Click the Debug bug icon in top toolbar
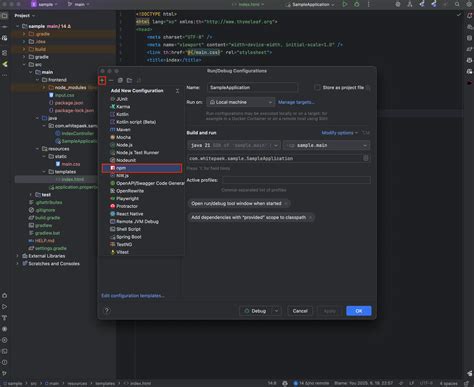The height and width of the screenshot is (387, 474). tap(357, 4)
